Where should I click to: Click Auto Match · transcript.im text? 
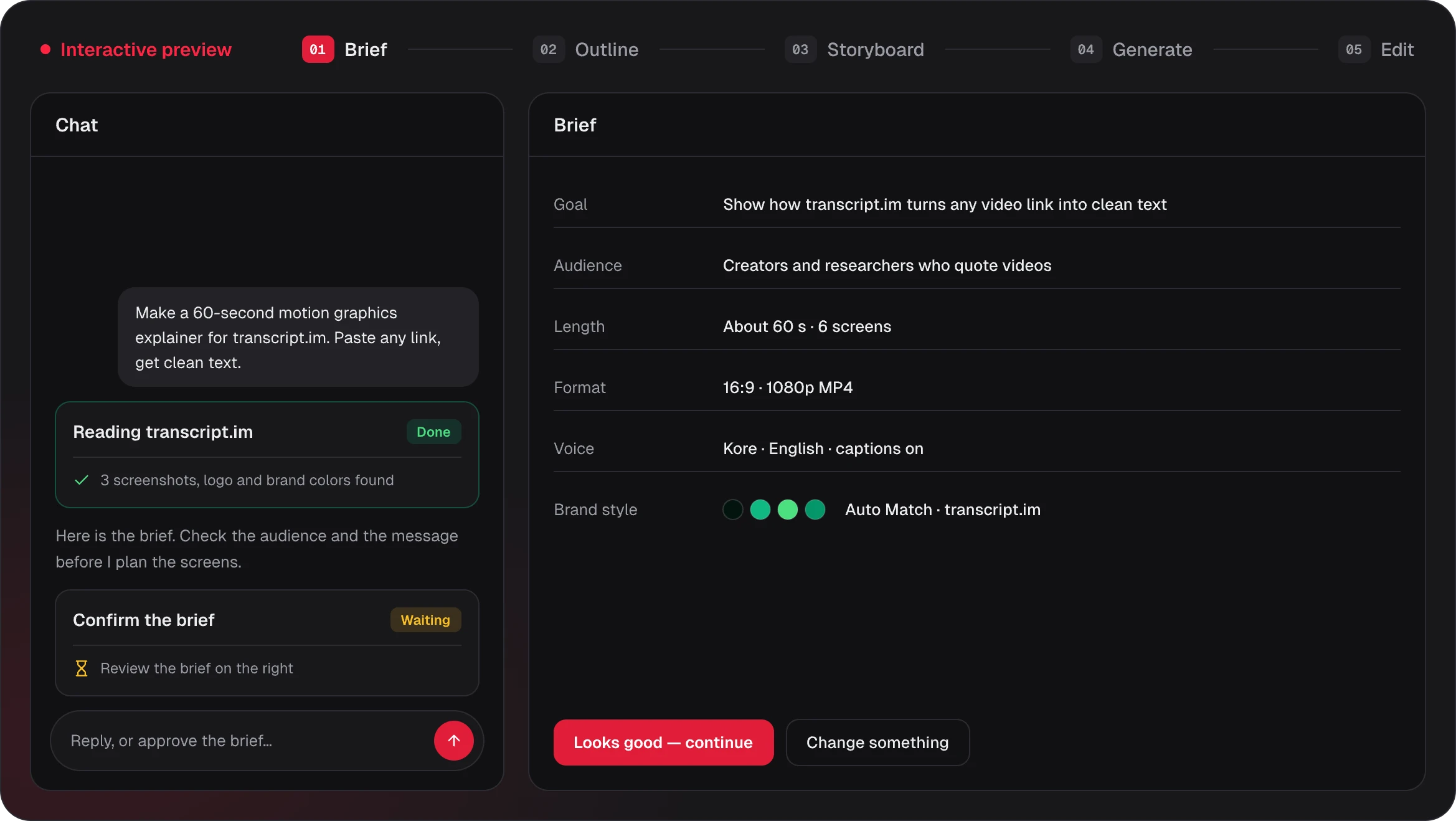(942, 510)
